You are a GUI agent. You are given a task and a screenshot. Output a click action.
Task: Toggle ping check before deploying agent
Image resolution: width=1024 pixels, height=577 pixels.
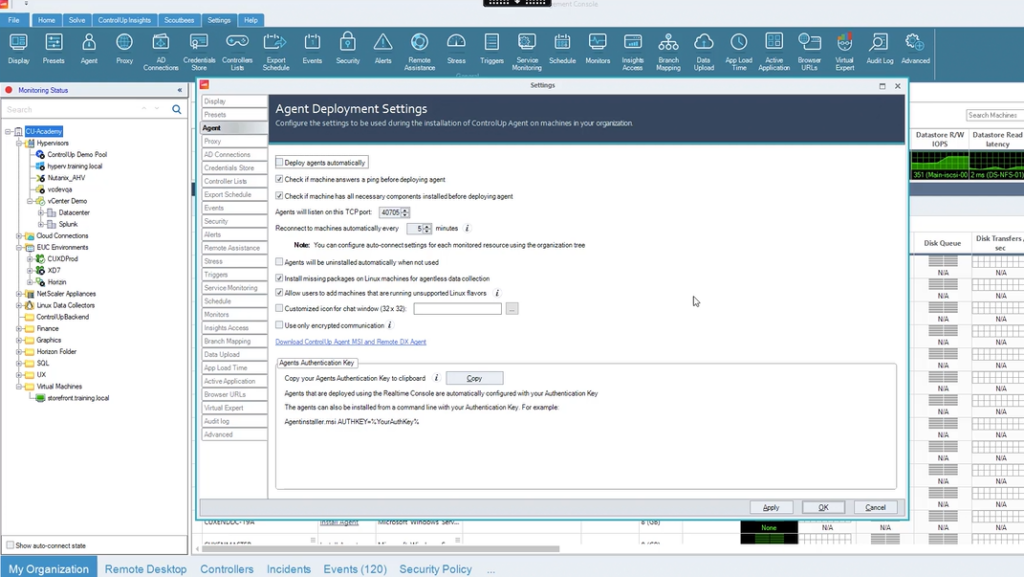280,179
